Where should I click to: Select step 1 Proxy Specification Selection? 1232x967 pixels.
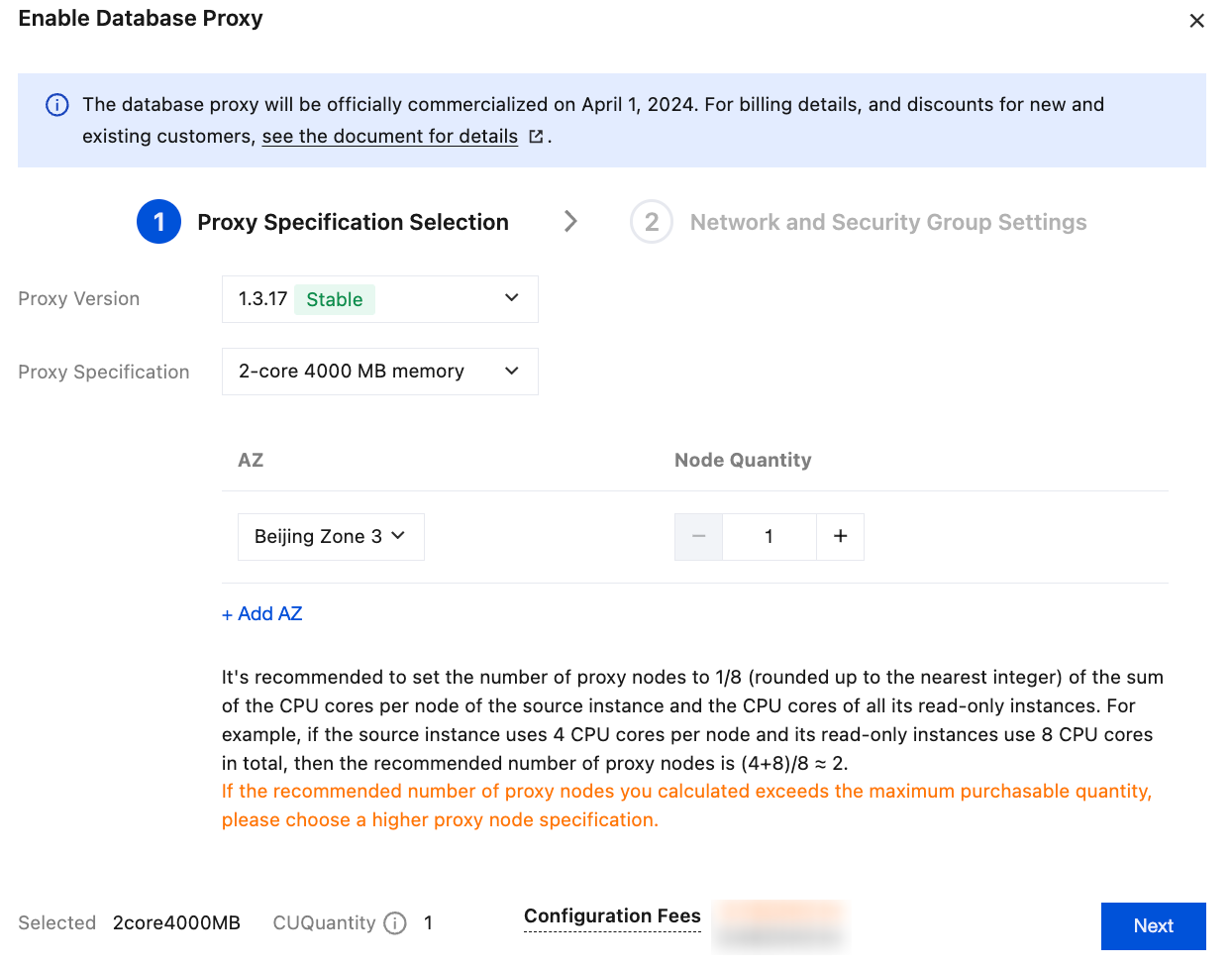tap(353, 222)
